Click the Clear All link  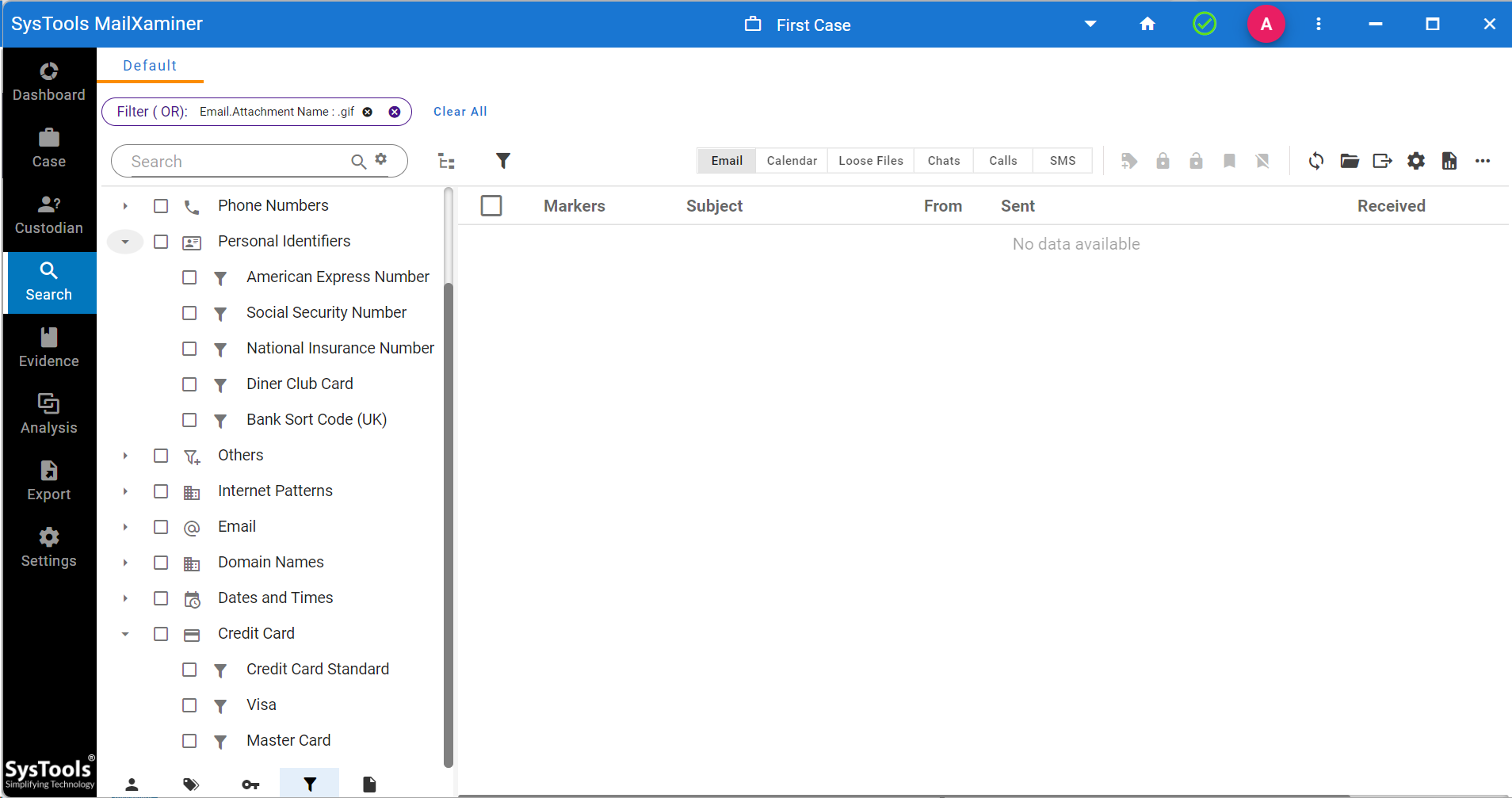coord(460,112)
